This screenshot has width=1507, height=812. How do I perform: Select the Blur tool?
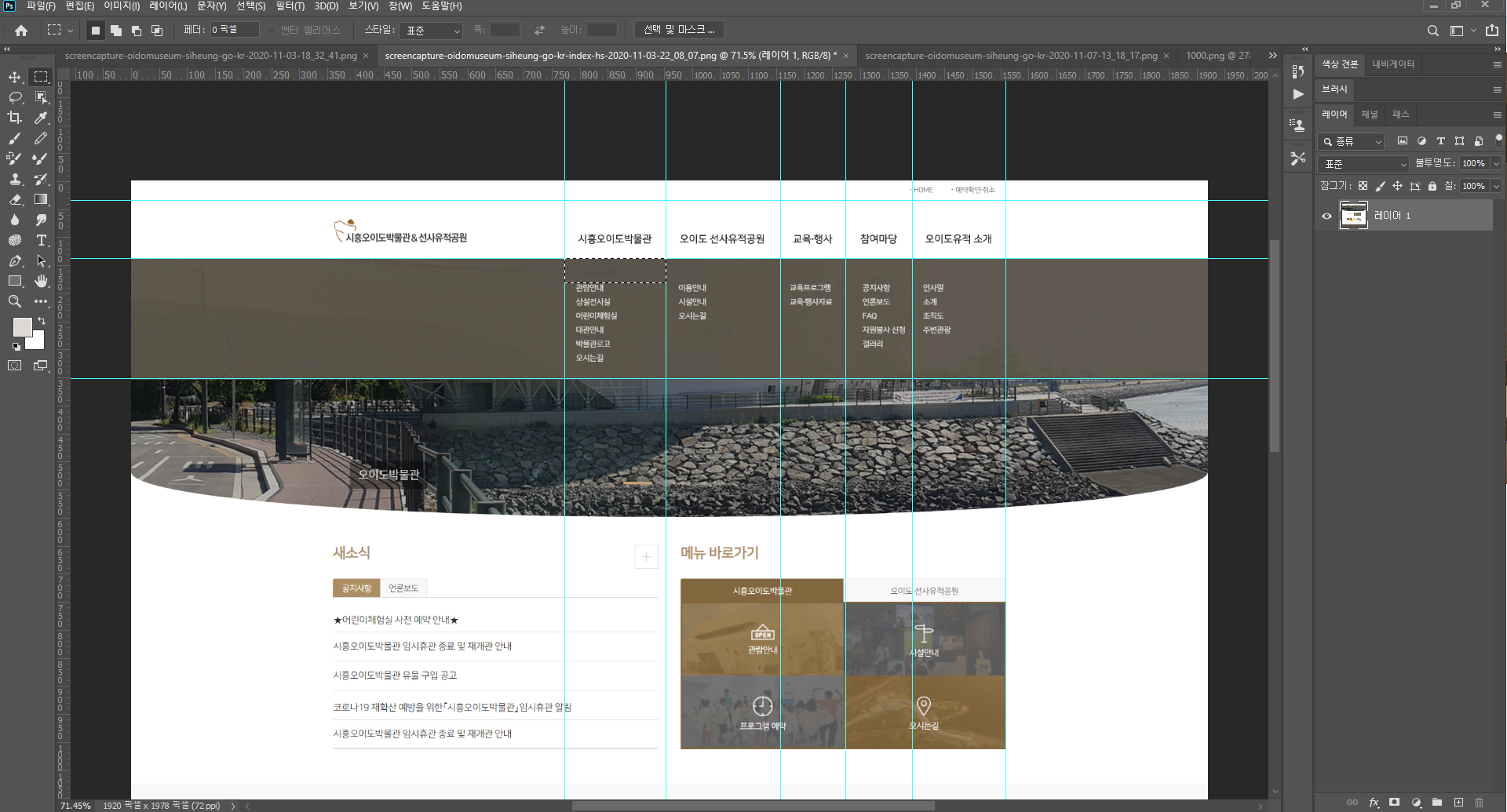pos(15,220)
